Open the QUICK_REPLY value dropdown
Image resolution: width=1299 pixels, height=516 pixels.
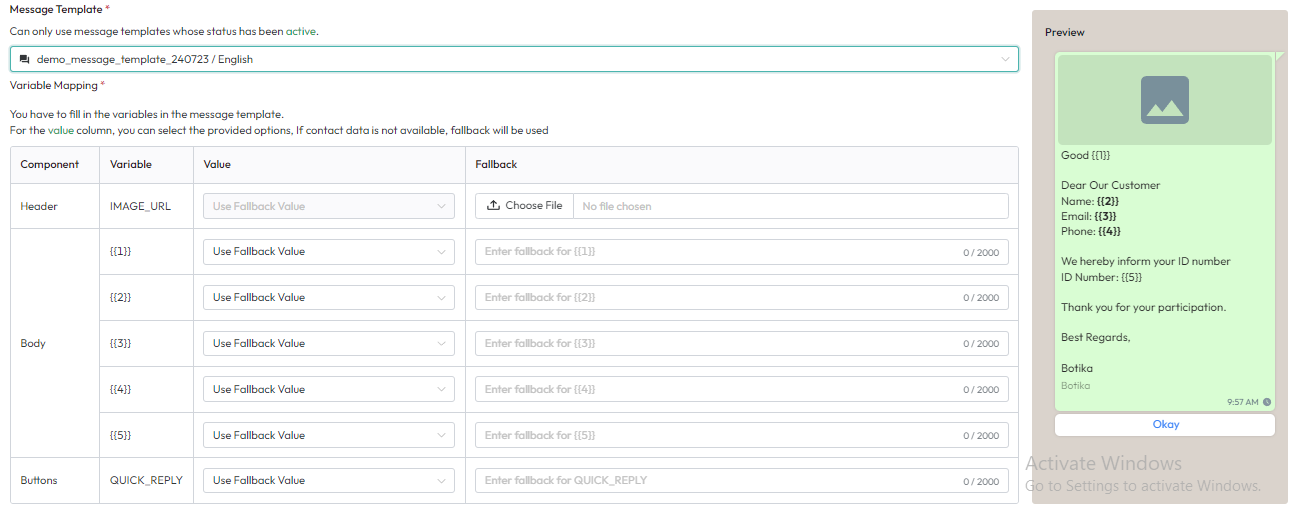[328, 481]
